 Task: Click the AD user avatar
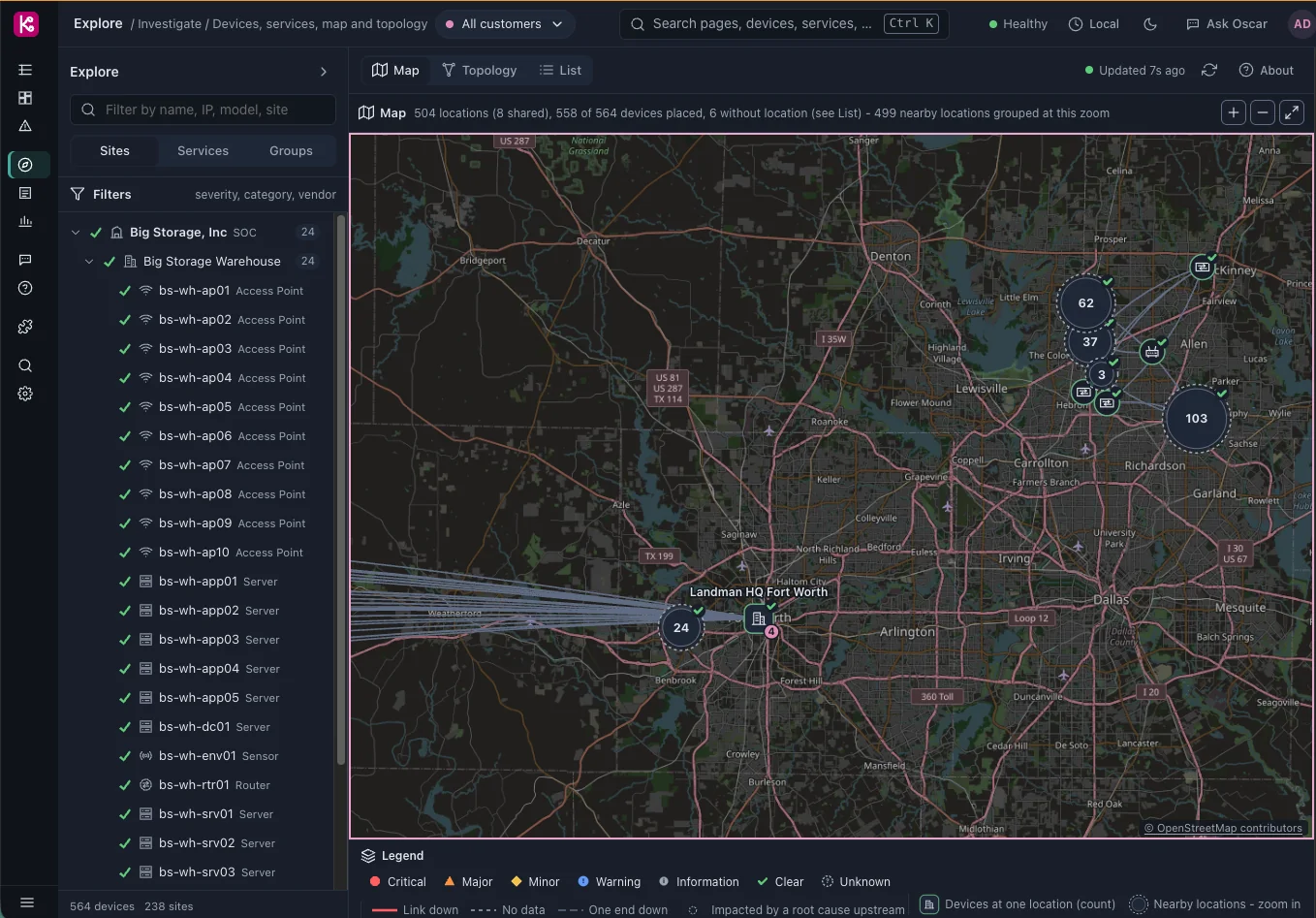tap(1301, 24)
